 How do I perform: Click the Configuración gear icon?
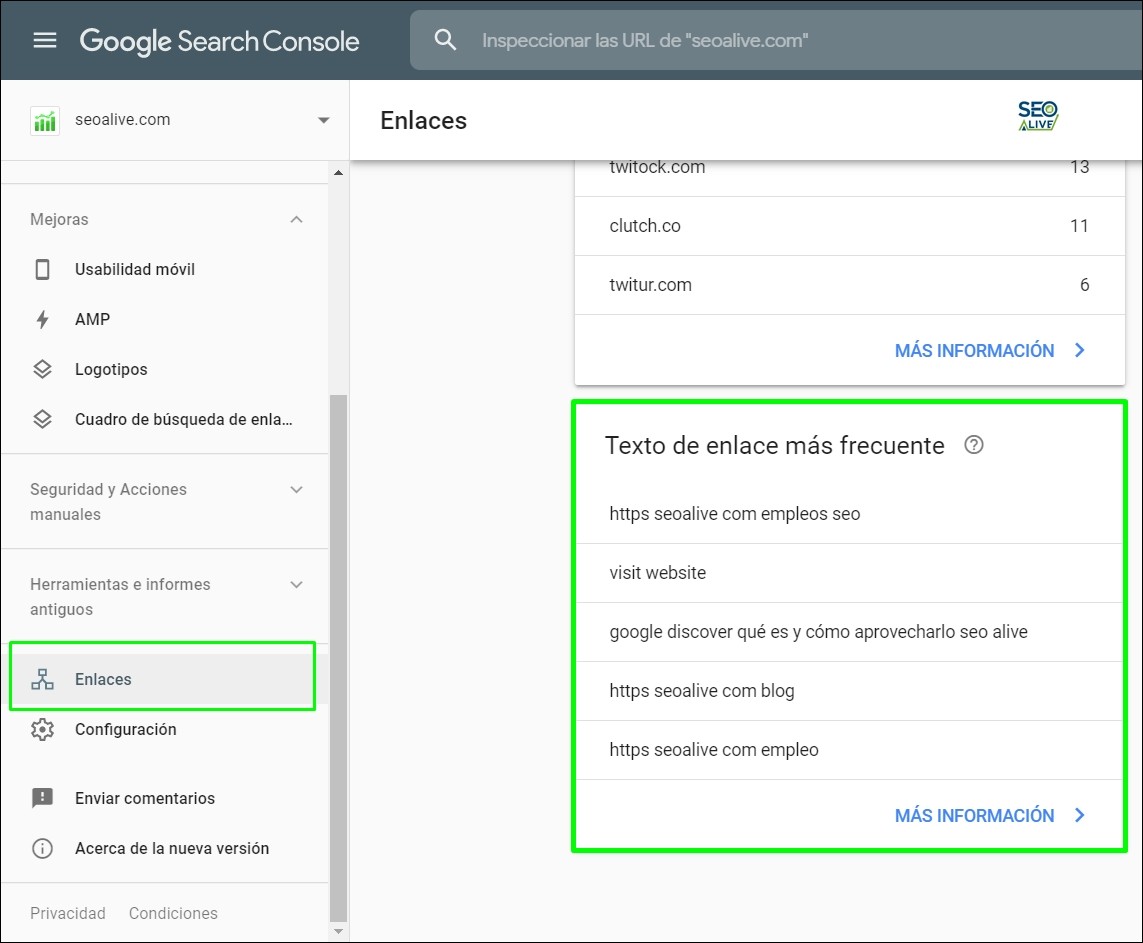42,729
